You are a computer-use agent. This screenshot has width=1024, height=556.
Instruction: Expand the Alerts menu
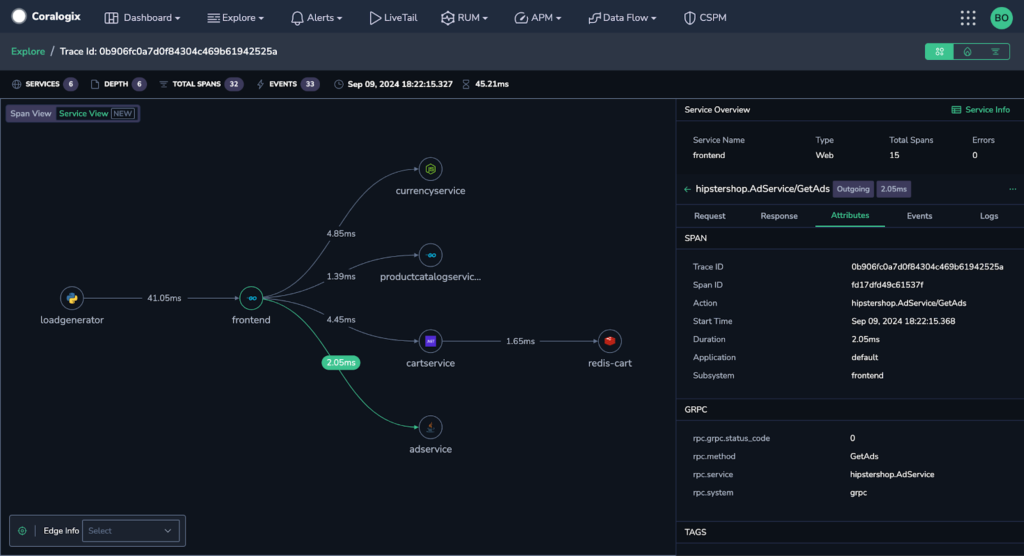click(x=316, y=18)
